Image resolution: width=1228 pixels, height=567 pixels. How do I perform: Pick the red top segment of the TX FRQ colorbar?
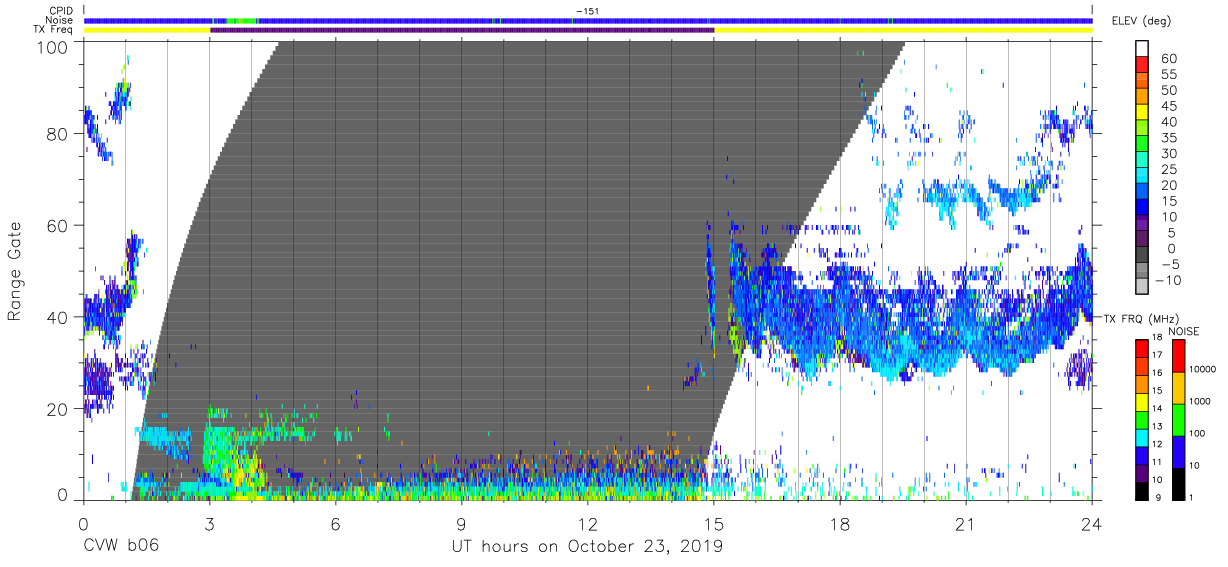tap(1143, 348)
